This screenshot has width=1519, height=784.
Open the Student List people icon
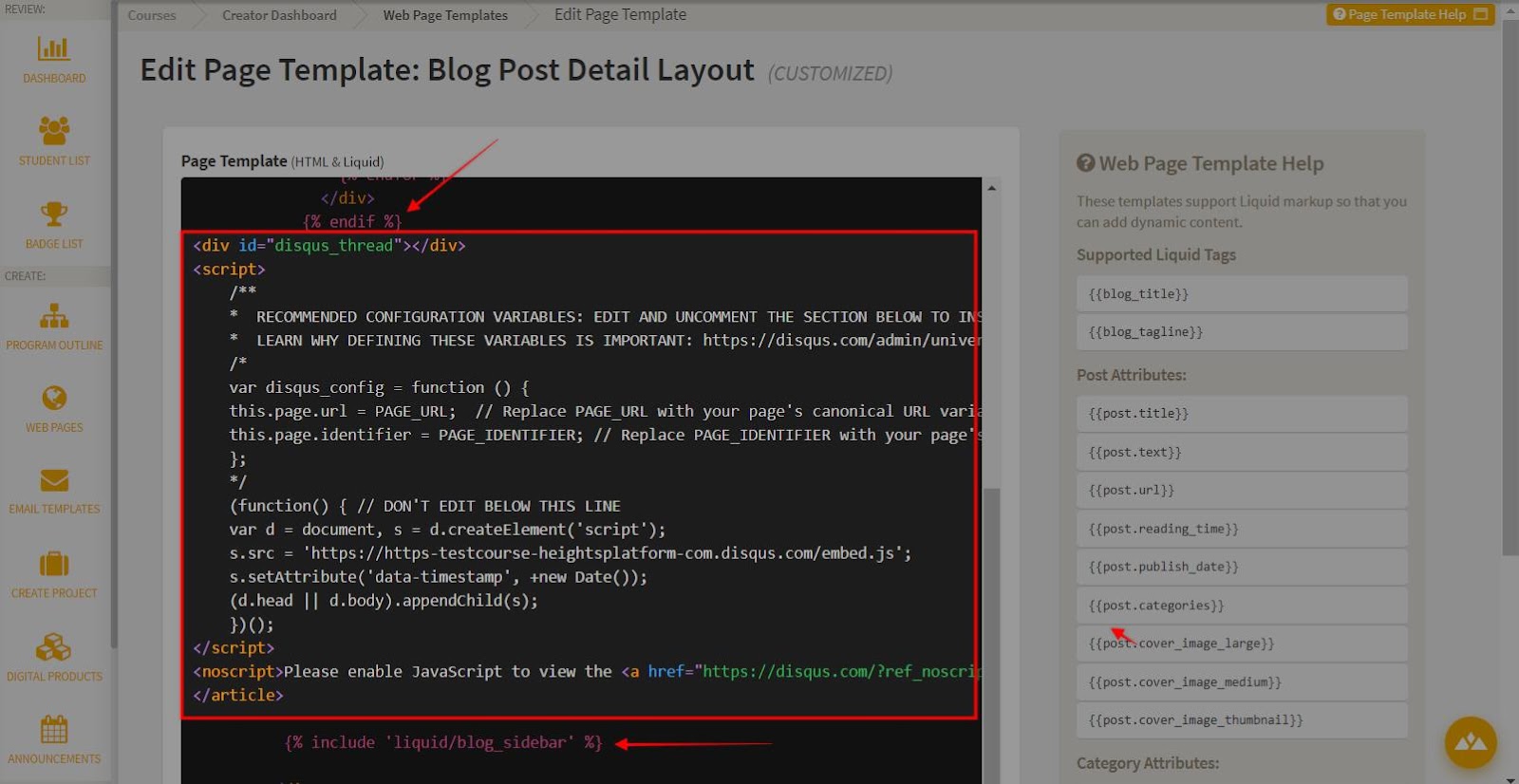[54, 130]
